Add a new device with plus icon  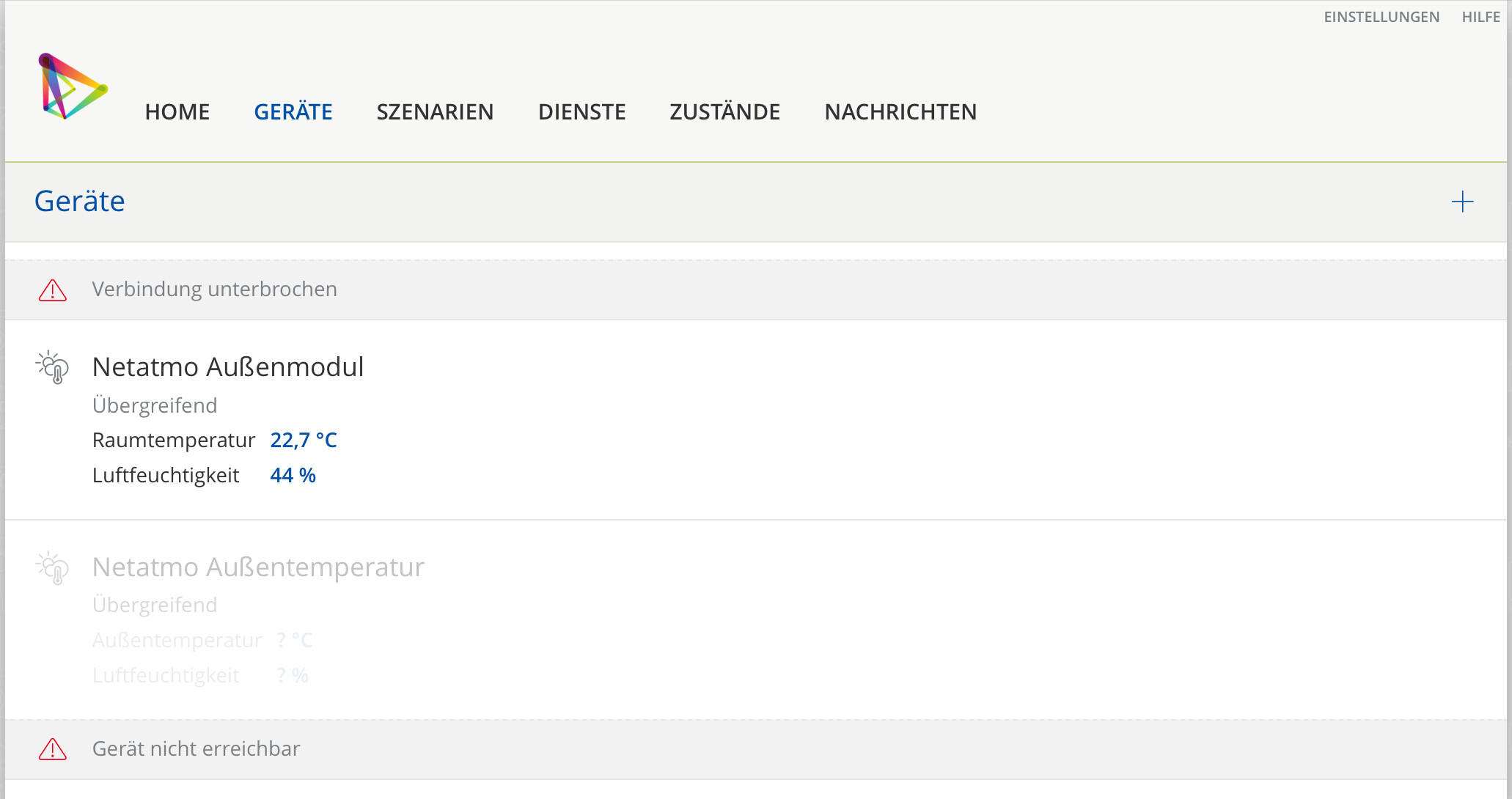pos(1462,202)
